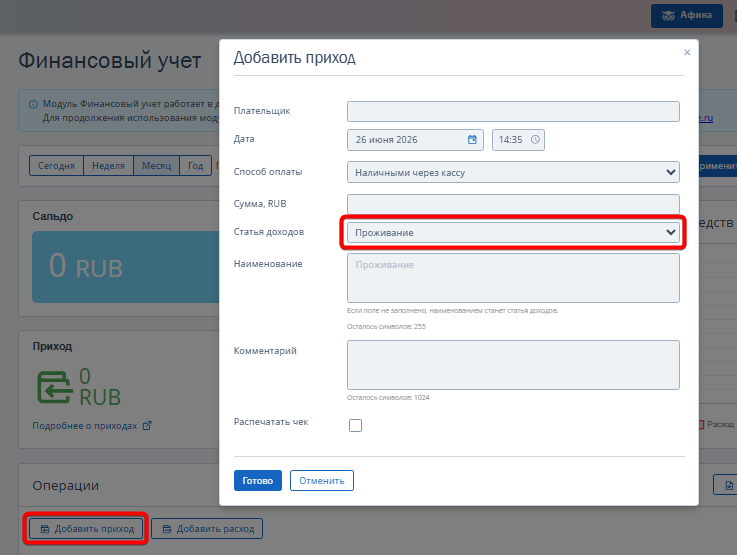Click the info icon in the module notice

click(x=33, y=104)
